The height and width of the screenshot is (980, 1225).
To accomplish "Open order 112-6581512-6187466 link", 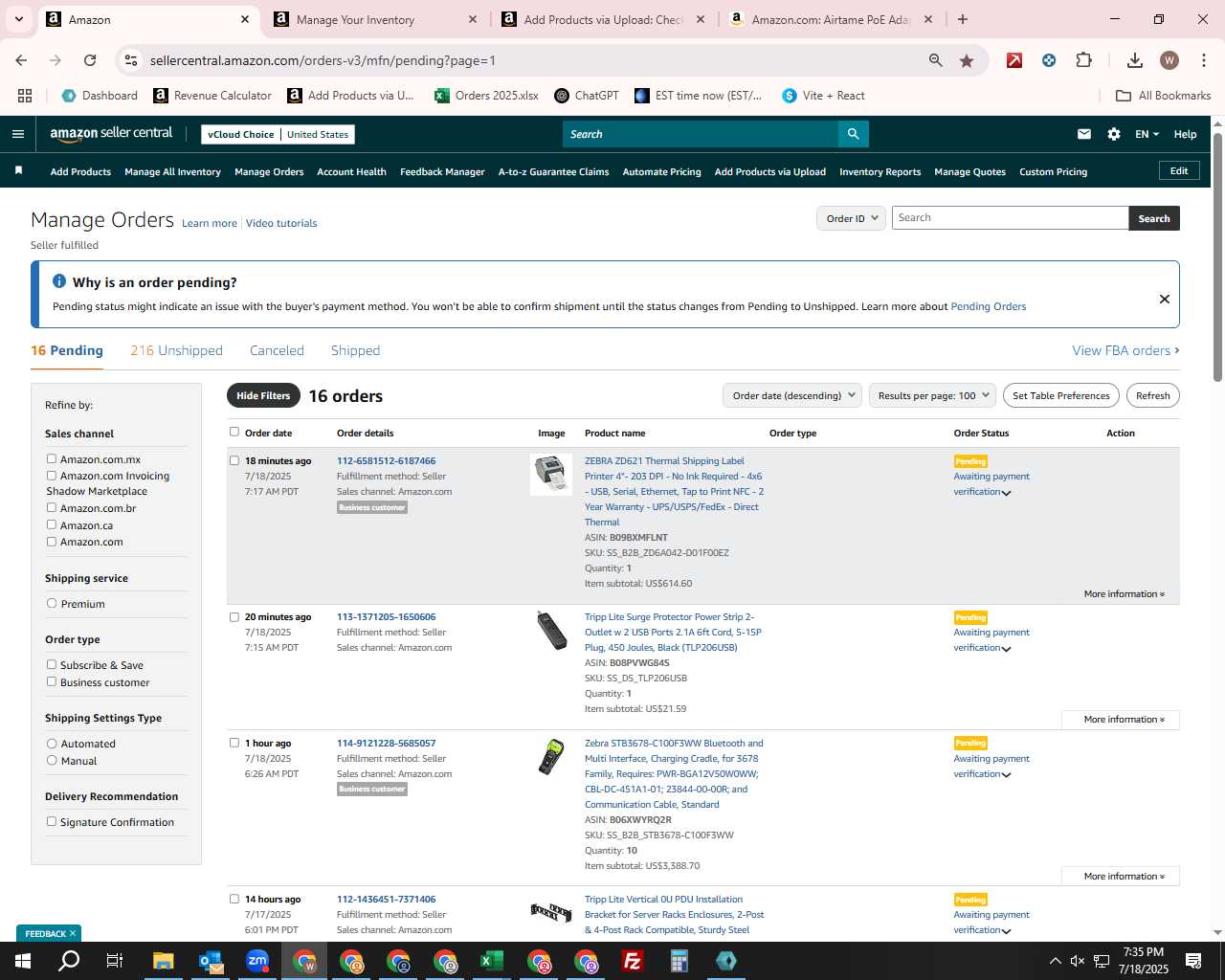I will pos(386,460).
